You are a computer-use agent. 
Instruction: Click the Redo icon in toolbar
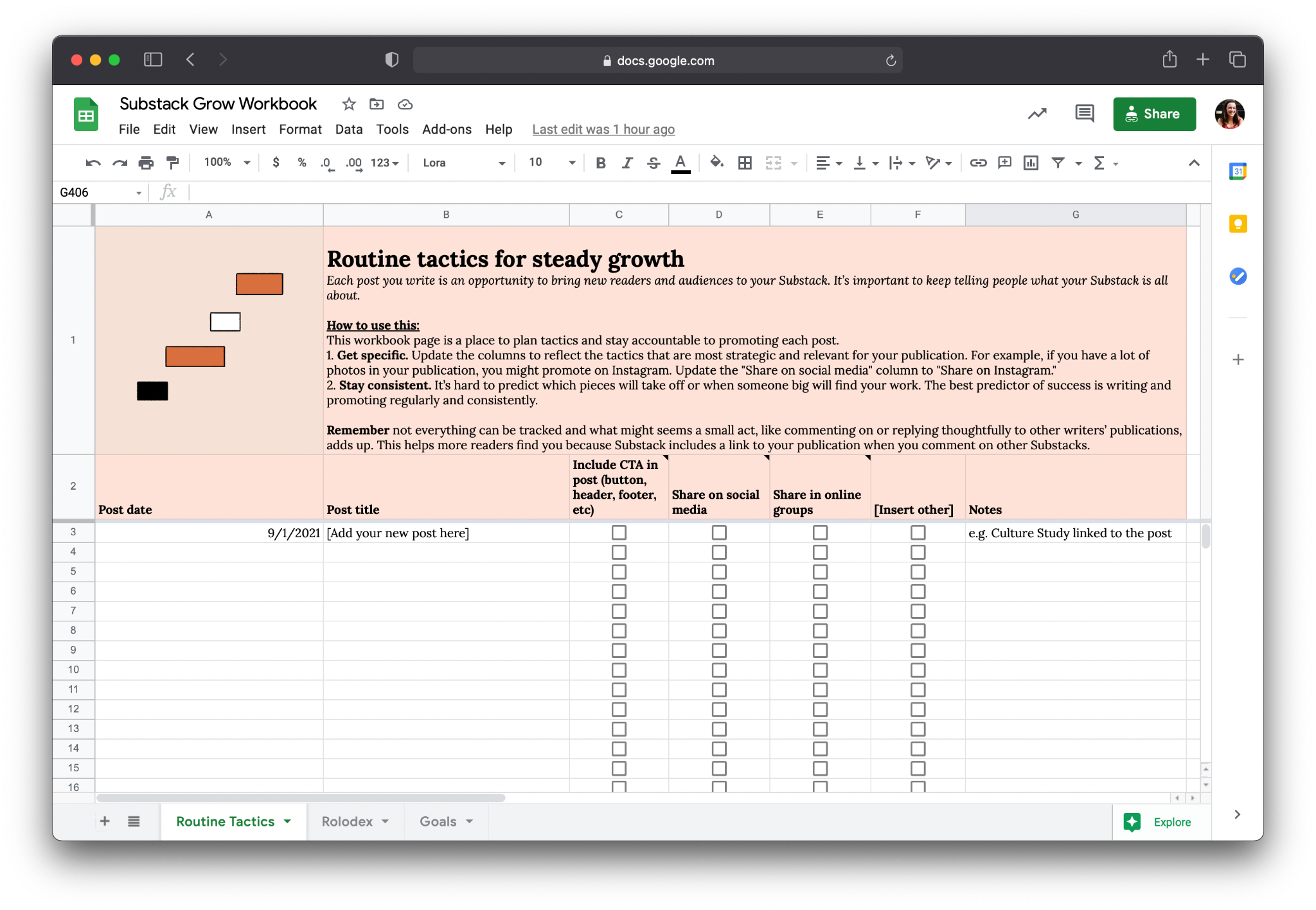pyautogui.click(x=120, y=163)
